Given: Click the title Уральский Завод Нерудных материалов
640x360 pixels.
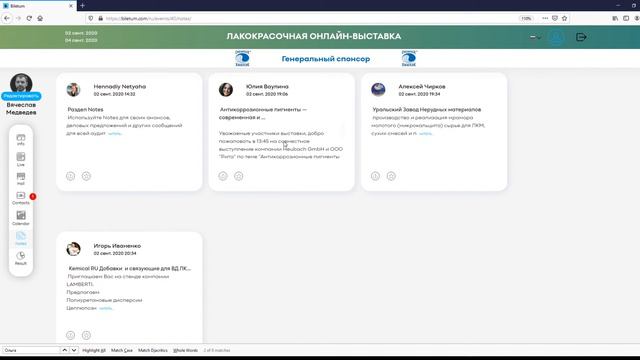Looking at the screenshot, I should coord(427,109).
